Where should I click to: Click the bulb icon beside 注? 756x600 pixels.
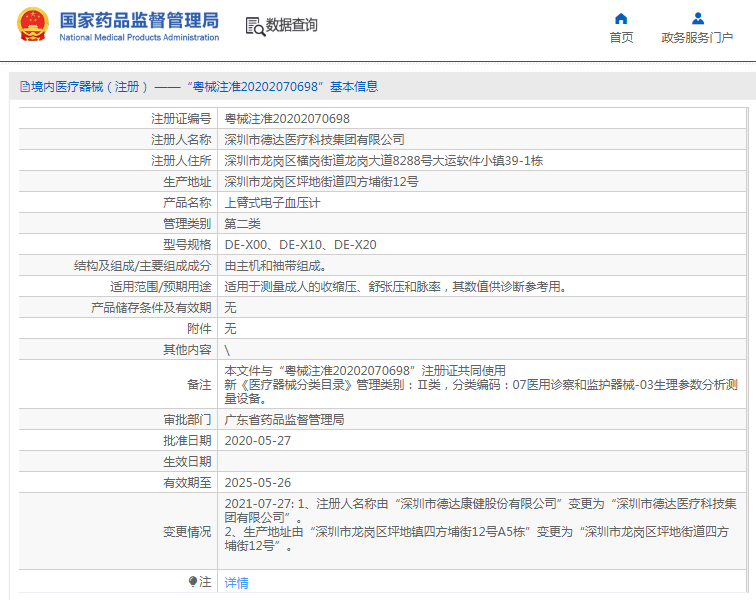tap(192, 581)
